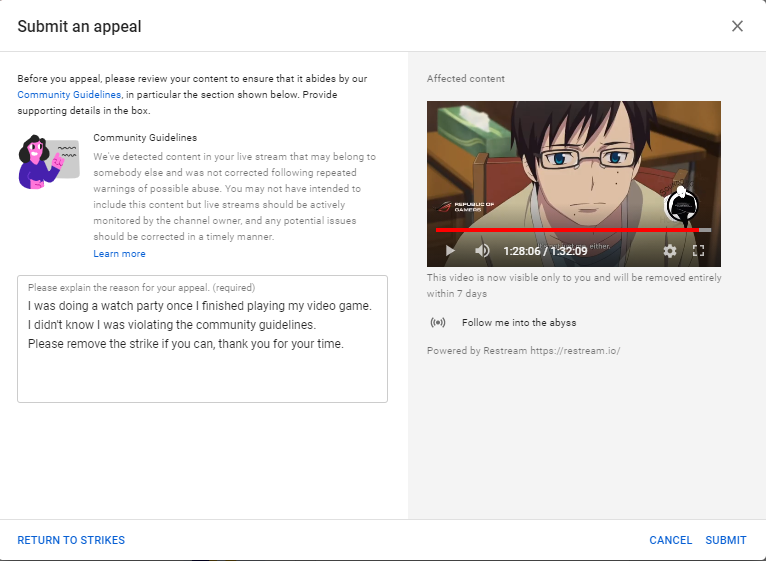Viewport: 766px width, 561px height.
Task: Click the 'Community Guidelines' section heading
Action: tap(145, 138)
